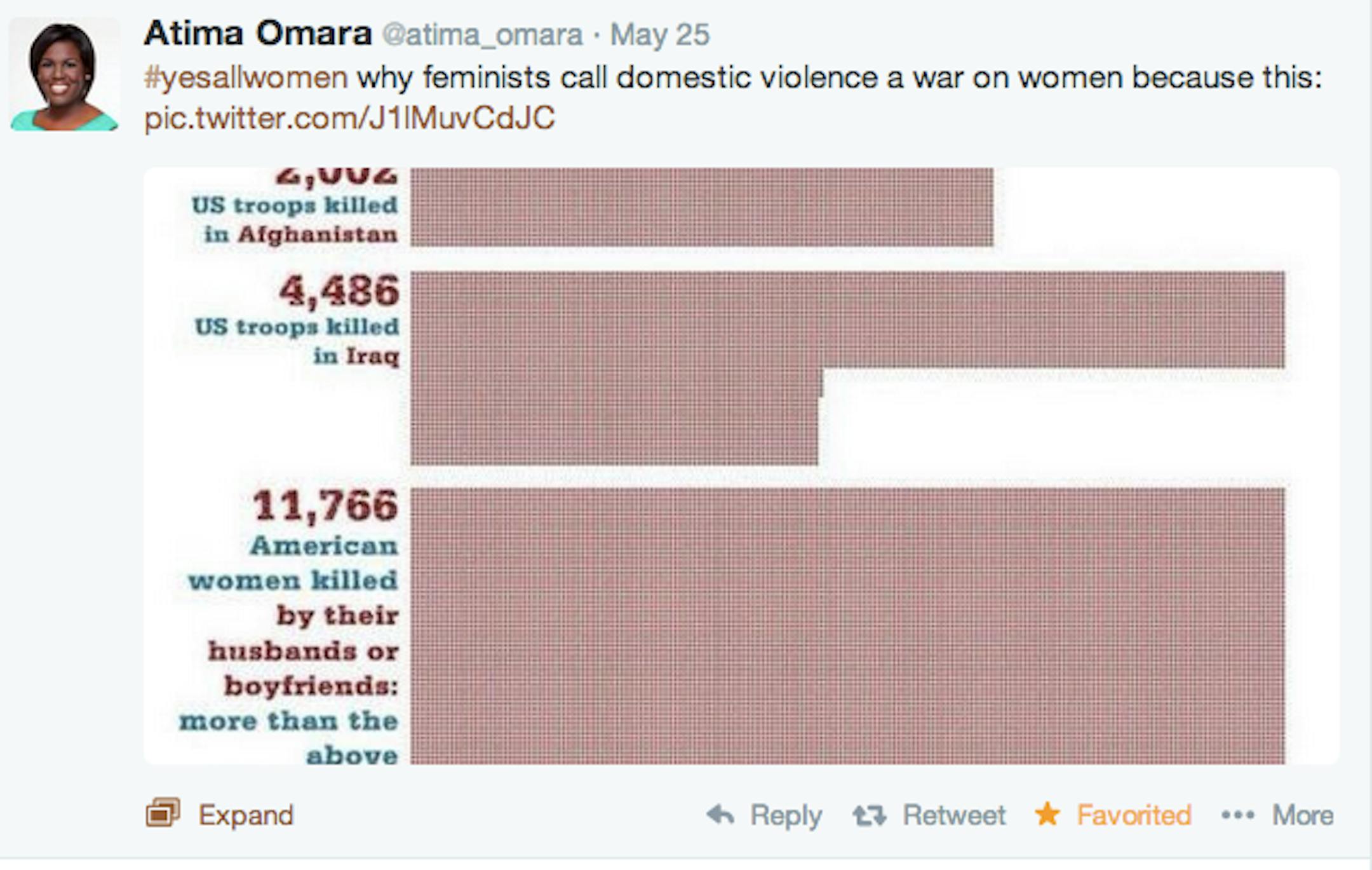This screenshot has height=870, width=1372.
Task: Click the Retweet arrows icon
Action: point(869,815)
